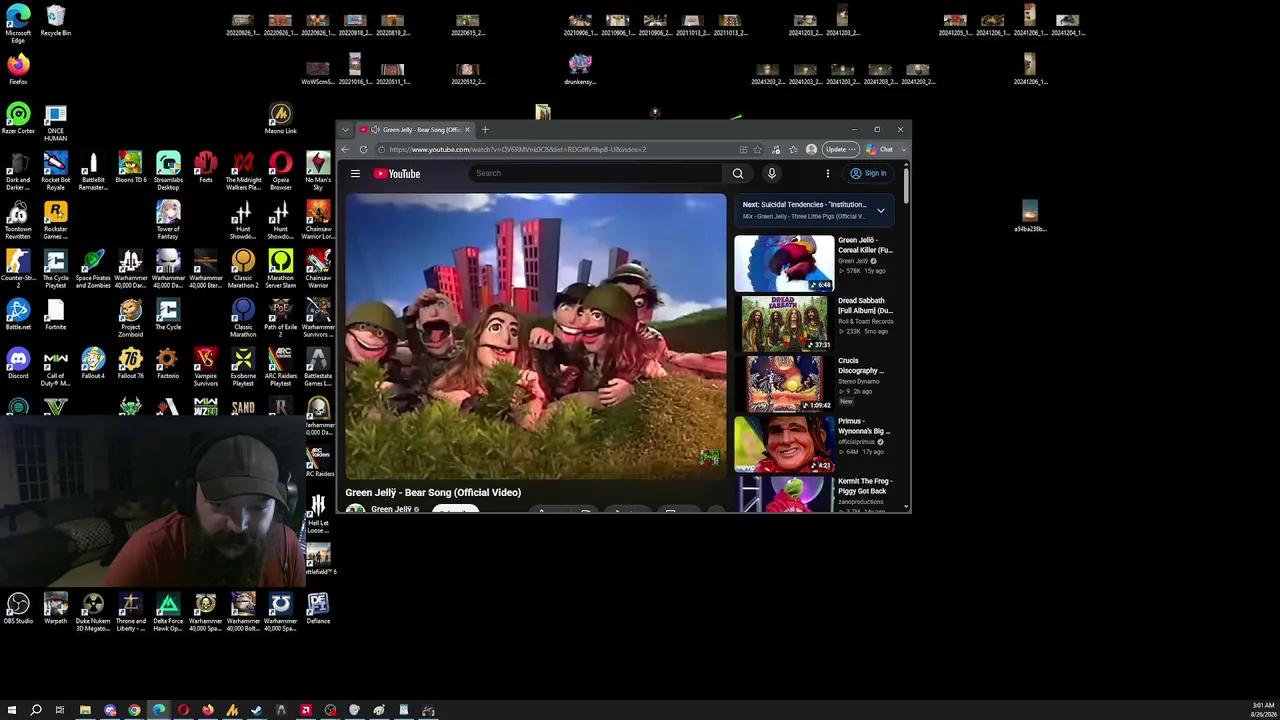
Task: Open a new browser tab
Action: (x=485, y=130)
